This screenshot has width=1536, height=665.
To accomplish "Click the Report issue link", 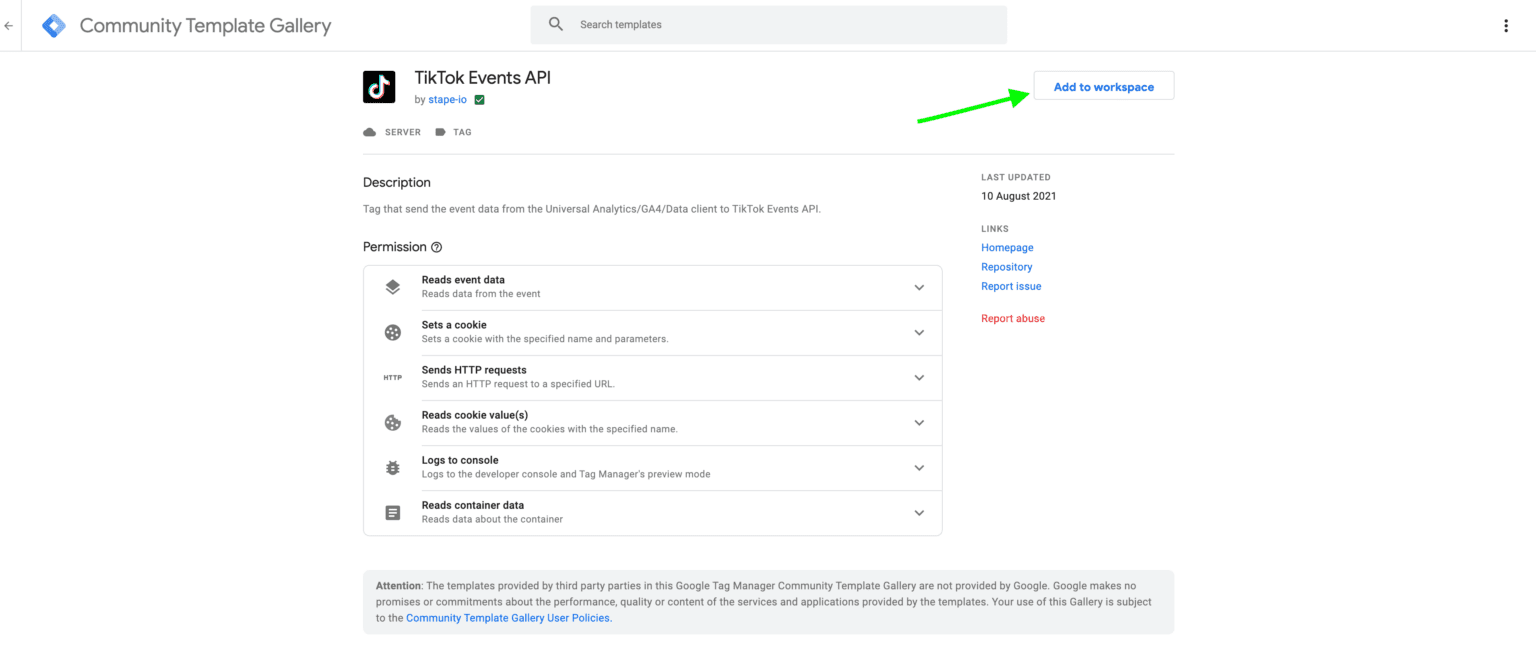I will pyautogui.click(x=1011, y=286).
